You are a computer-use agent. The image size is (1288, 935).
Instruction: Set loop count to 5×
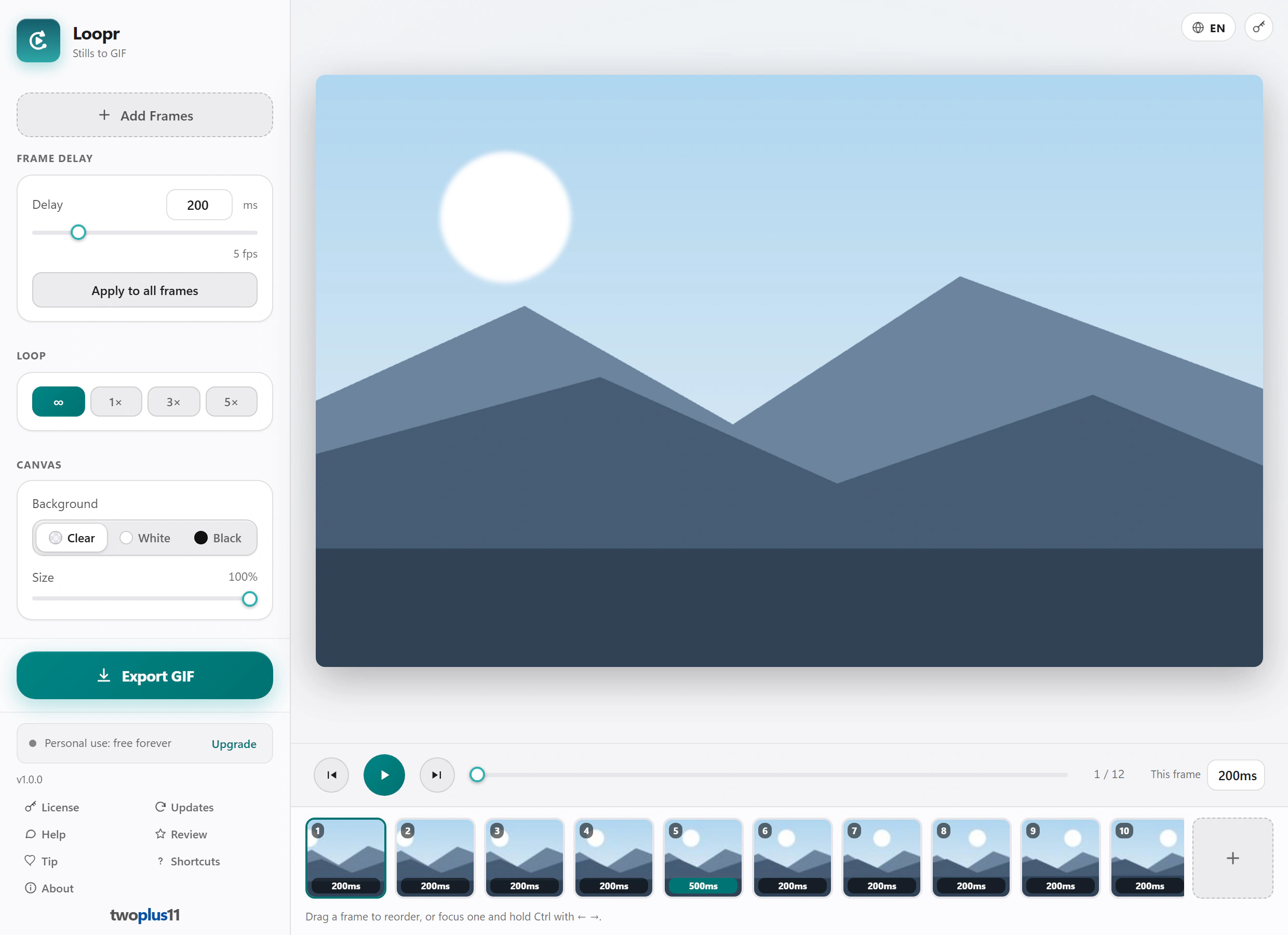coord(231,402)
